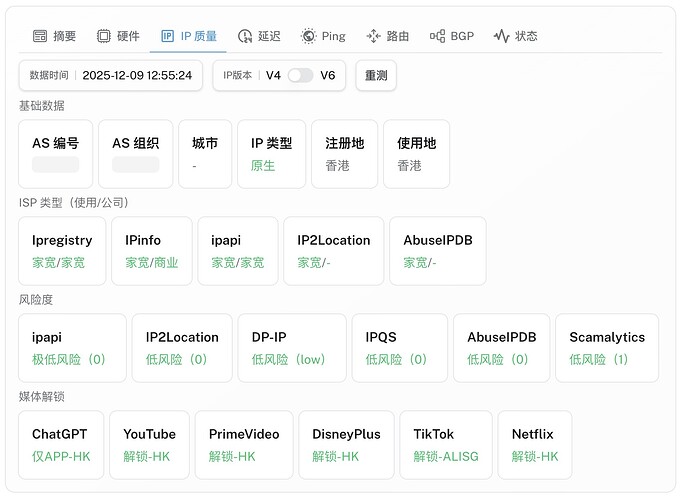Image resolution: width=682 pixels, height=500 pixels.
Task: Click the 延迟 latency clock icon
Action: pos(245,36)
